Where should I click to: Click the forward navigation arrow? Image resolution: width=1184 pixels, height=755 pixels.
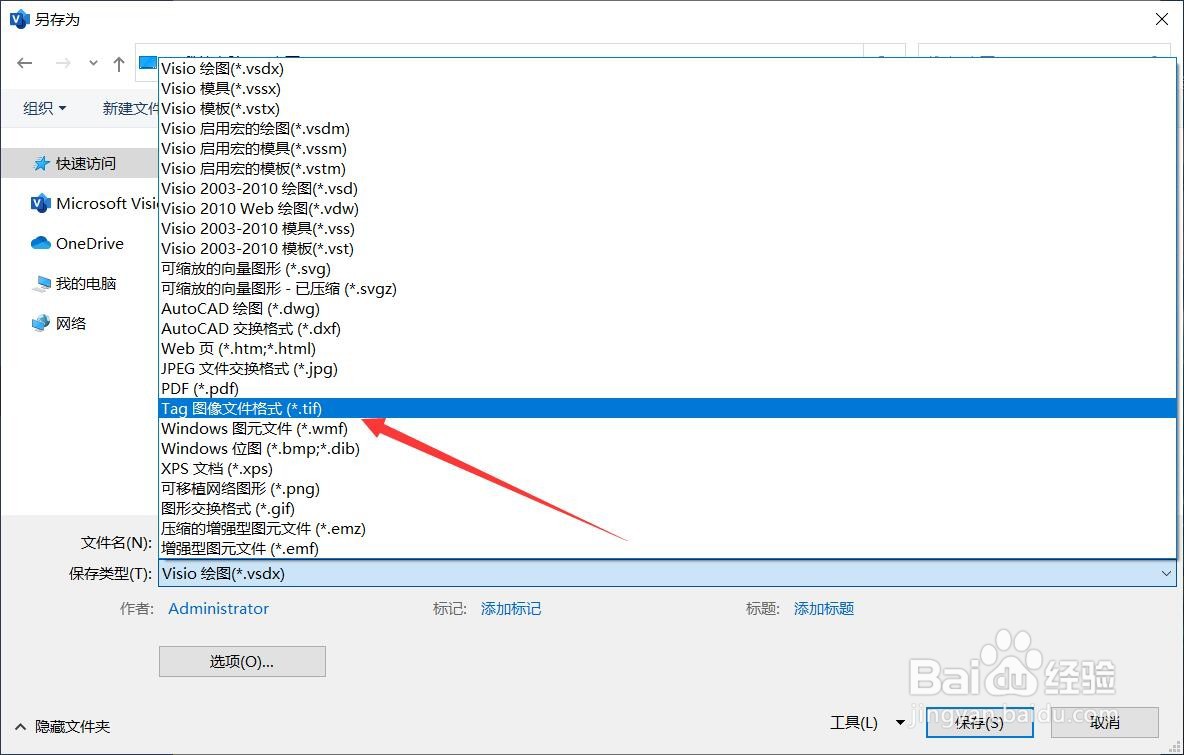[x=63, y=63]
